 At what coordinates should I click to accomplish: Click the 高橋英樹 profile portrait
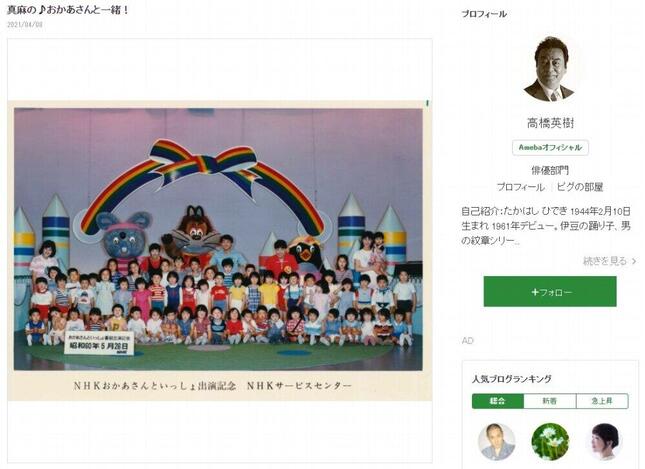coord(550,69)
